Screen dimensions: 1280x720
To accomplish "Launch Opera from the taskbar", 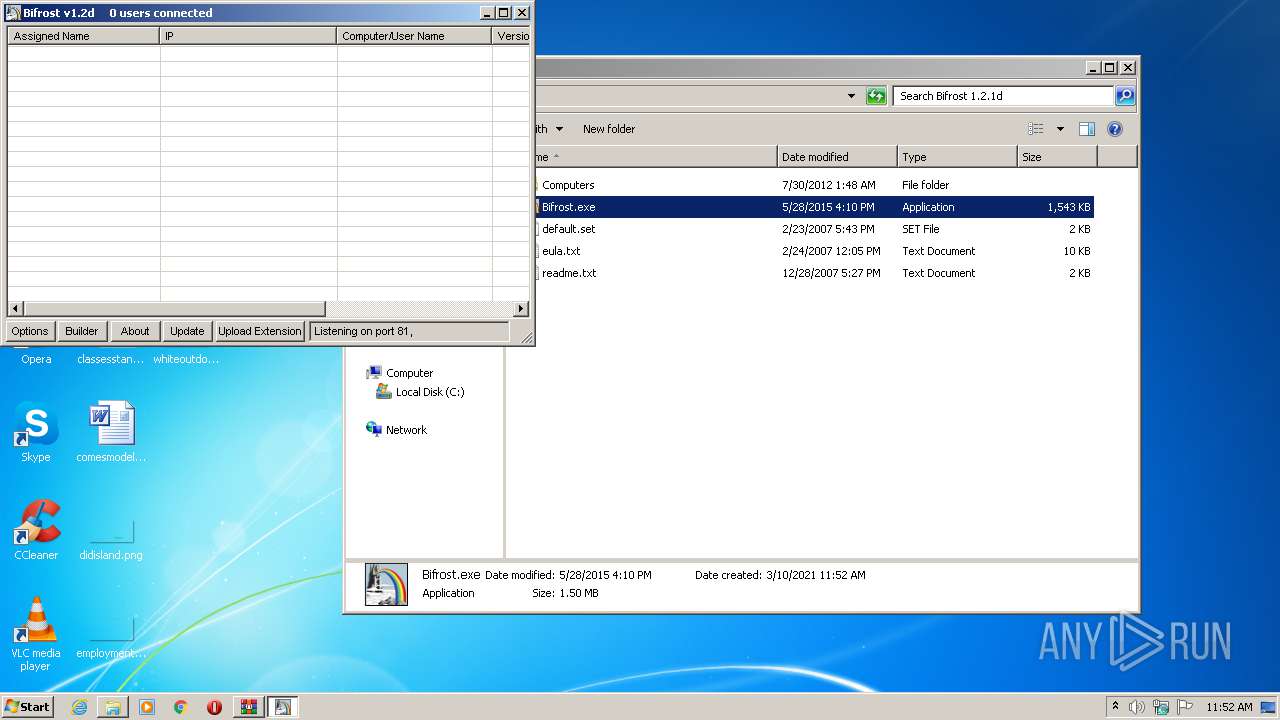I will (x=214, y=707).
